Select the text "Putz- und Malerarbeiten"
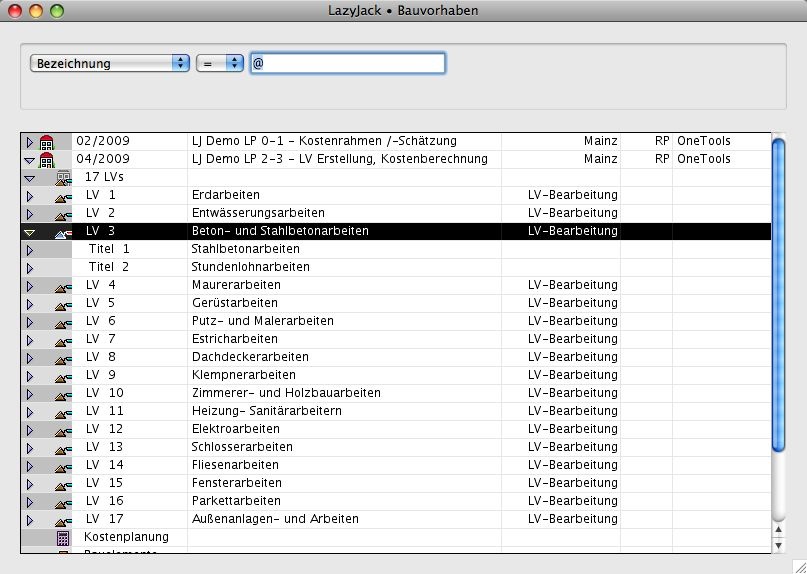Image resolution: width=807 pixels, height=574 pixels. (x=262, y=321)
